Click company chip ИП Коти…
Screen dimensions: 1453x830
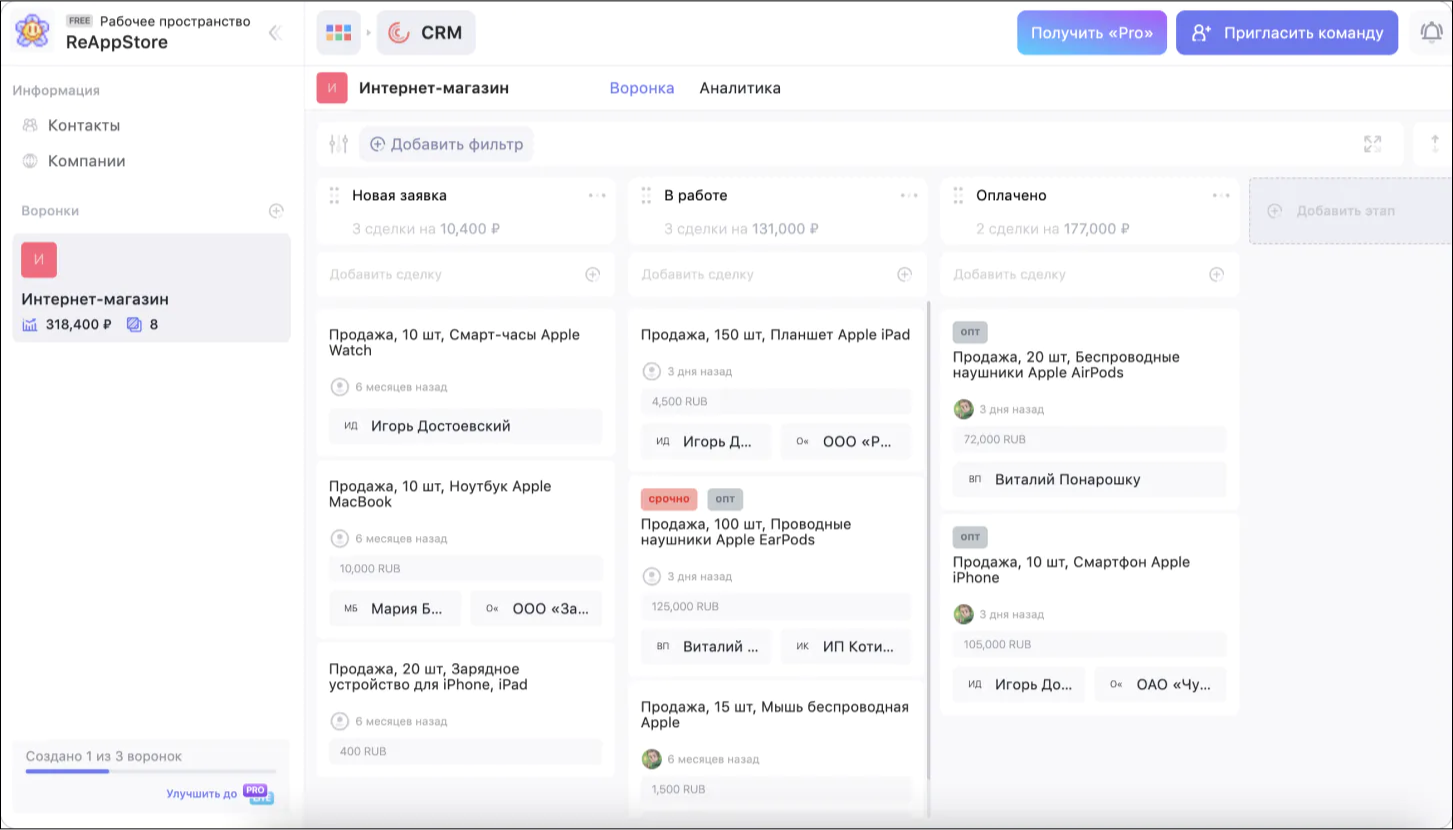tap(846, 646)
